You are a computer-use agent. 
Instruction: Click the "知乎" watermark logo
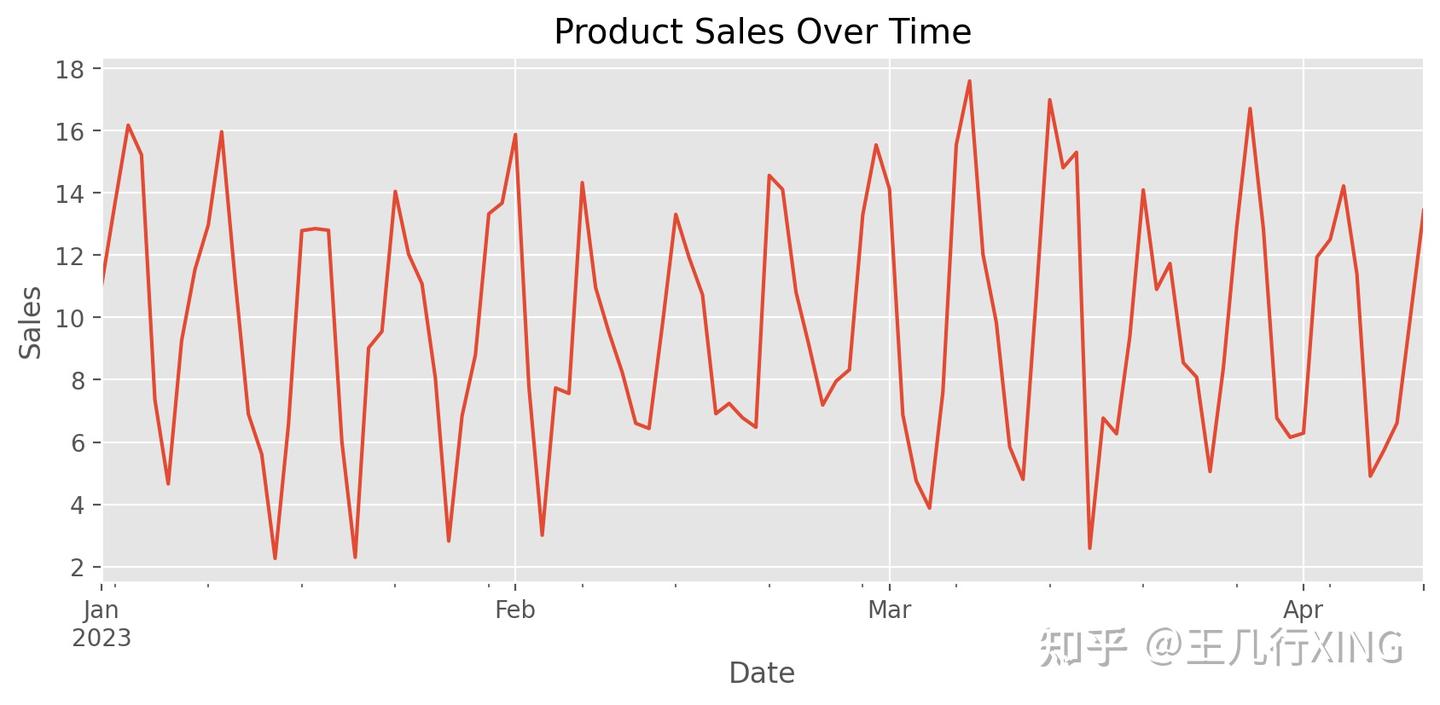(x=1084, y=647)
